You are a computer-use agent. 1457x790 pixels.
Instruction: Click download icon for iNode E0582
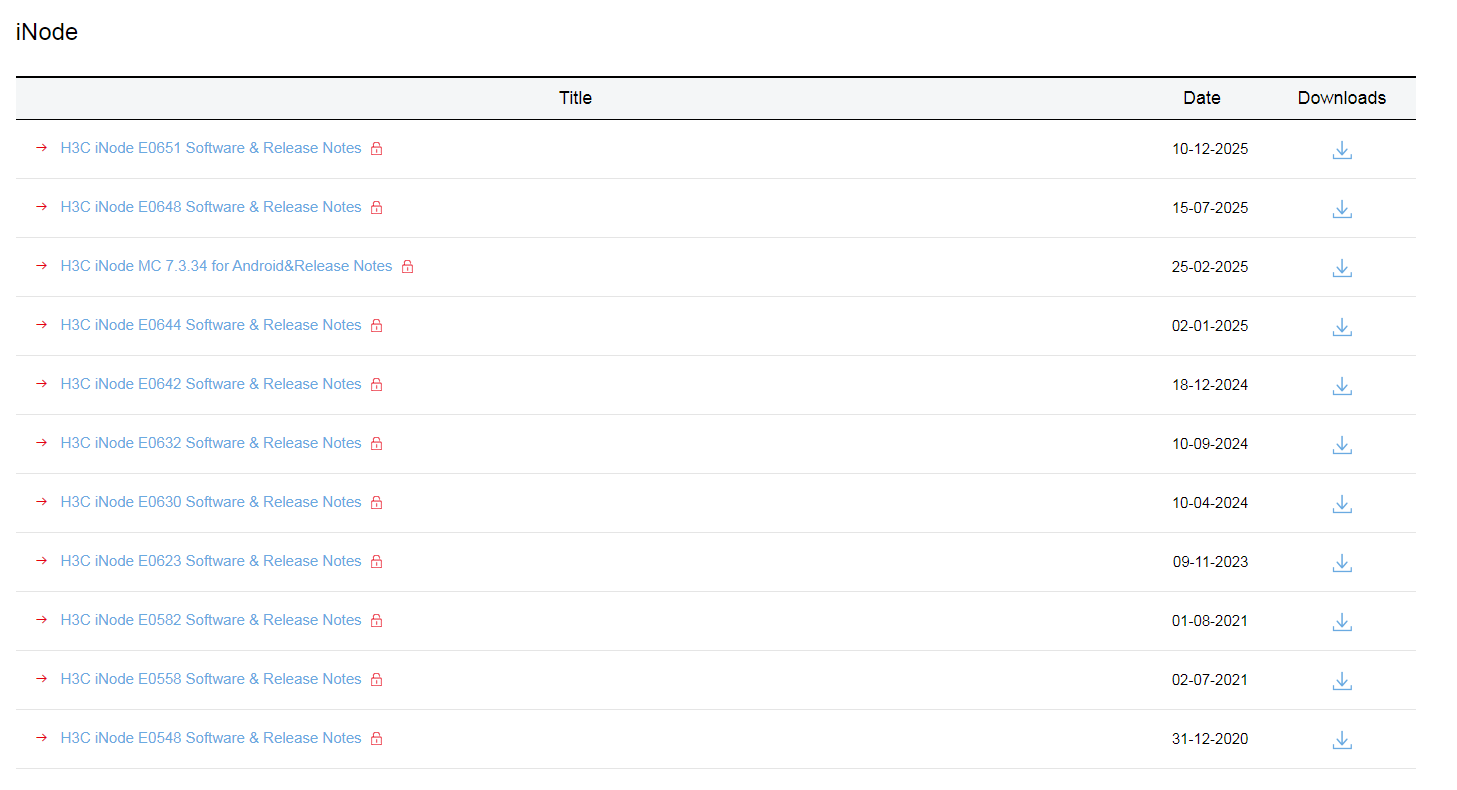1342,622
